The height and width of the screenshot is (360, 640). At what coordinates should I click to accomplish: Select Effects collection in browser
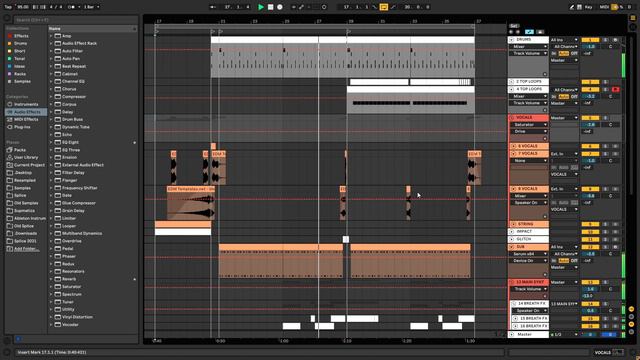coord(21,36)
